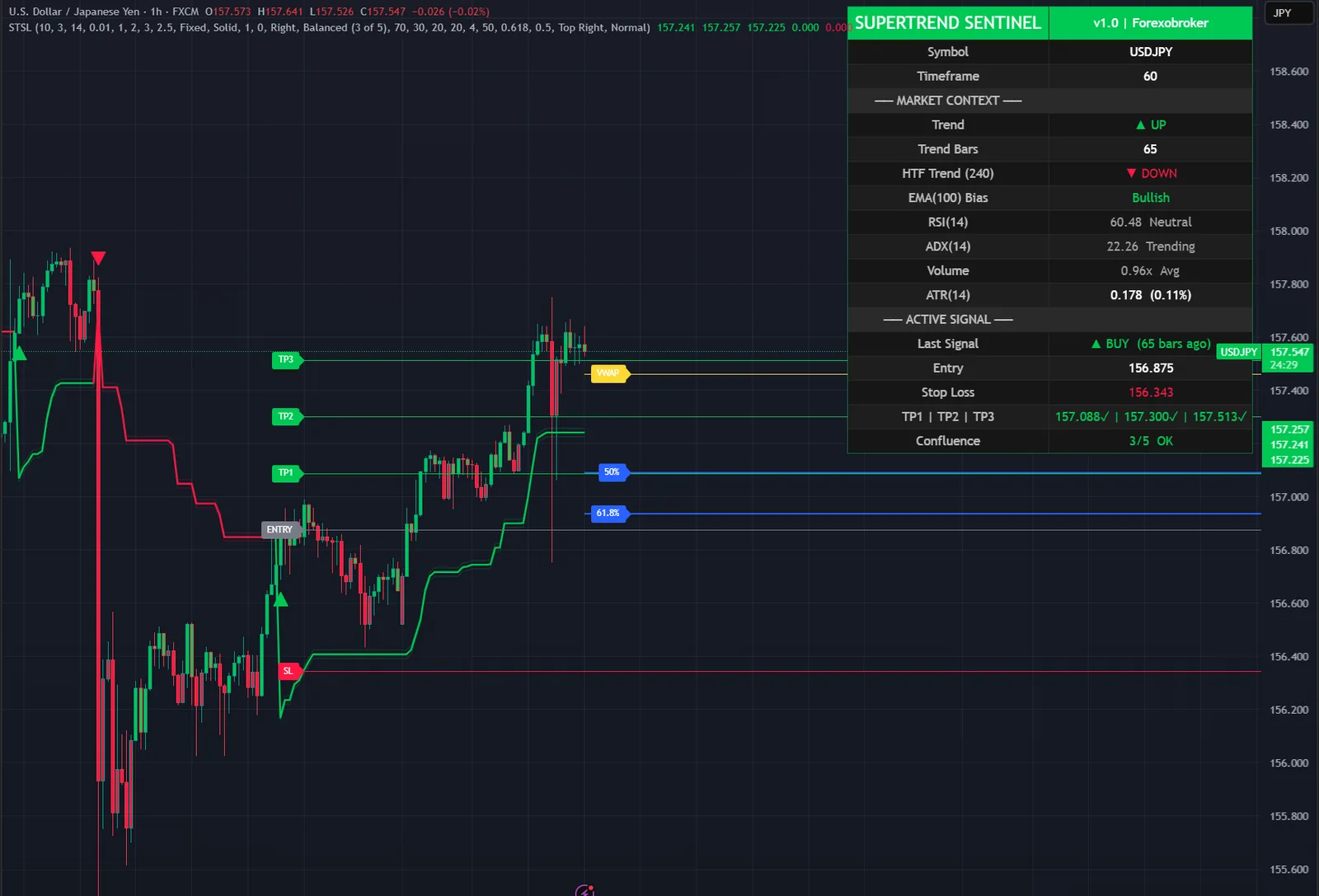Click the gray ENTRY label
The width and height of the screenshot is (1319, 896).
point(281,529)
